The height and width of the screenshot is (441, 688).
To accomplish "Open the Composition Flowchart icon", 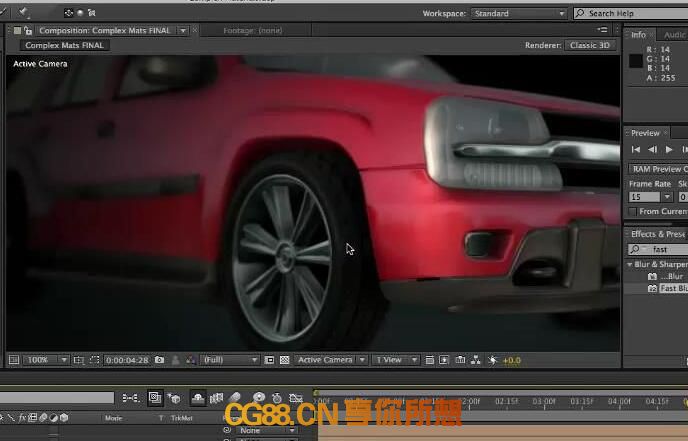I will pyautogui.click(x=476, y=360).
